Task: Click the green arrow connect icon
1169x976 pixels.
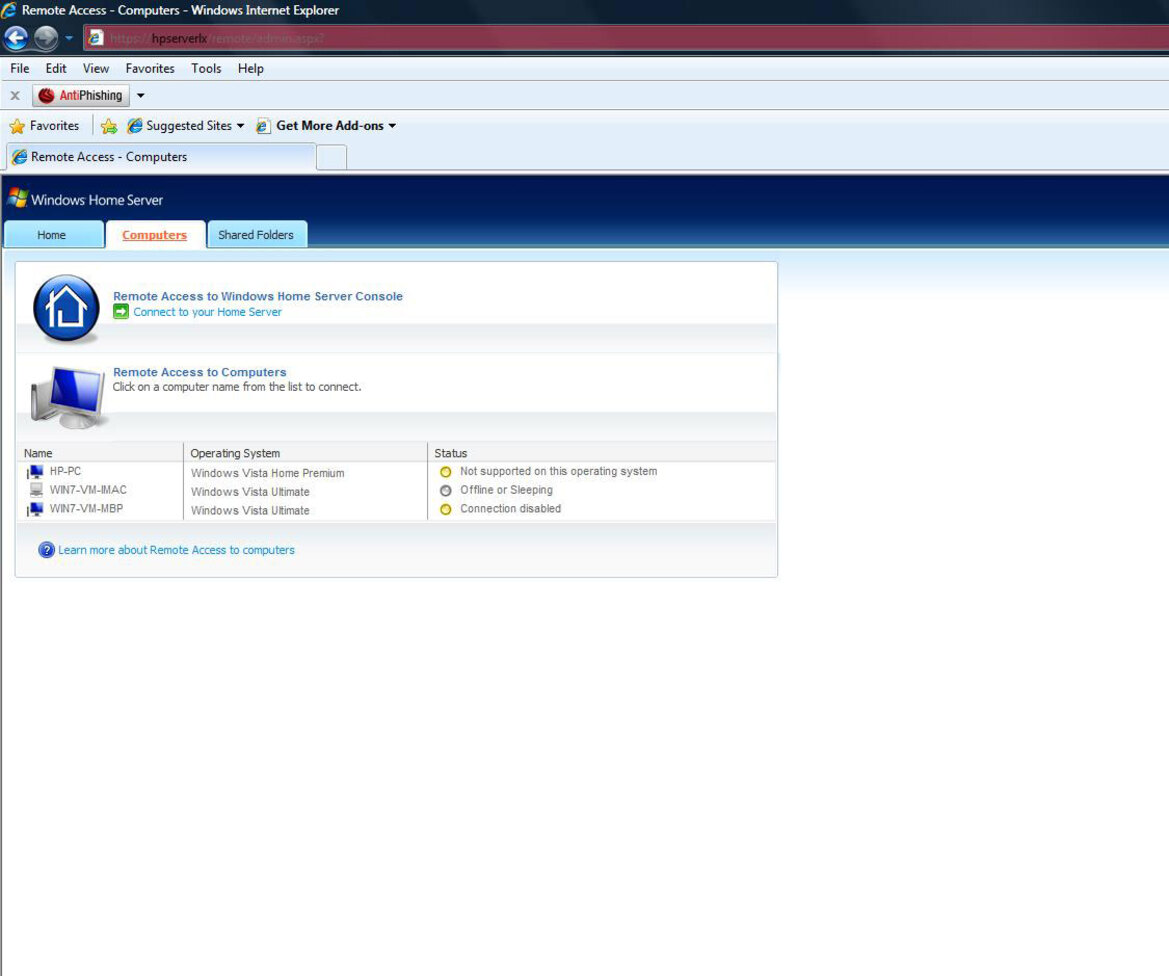Action: tap(121, 312)
